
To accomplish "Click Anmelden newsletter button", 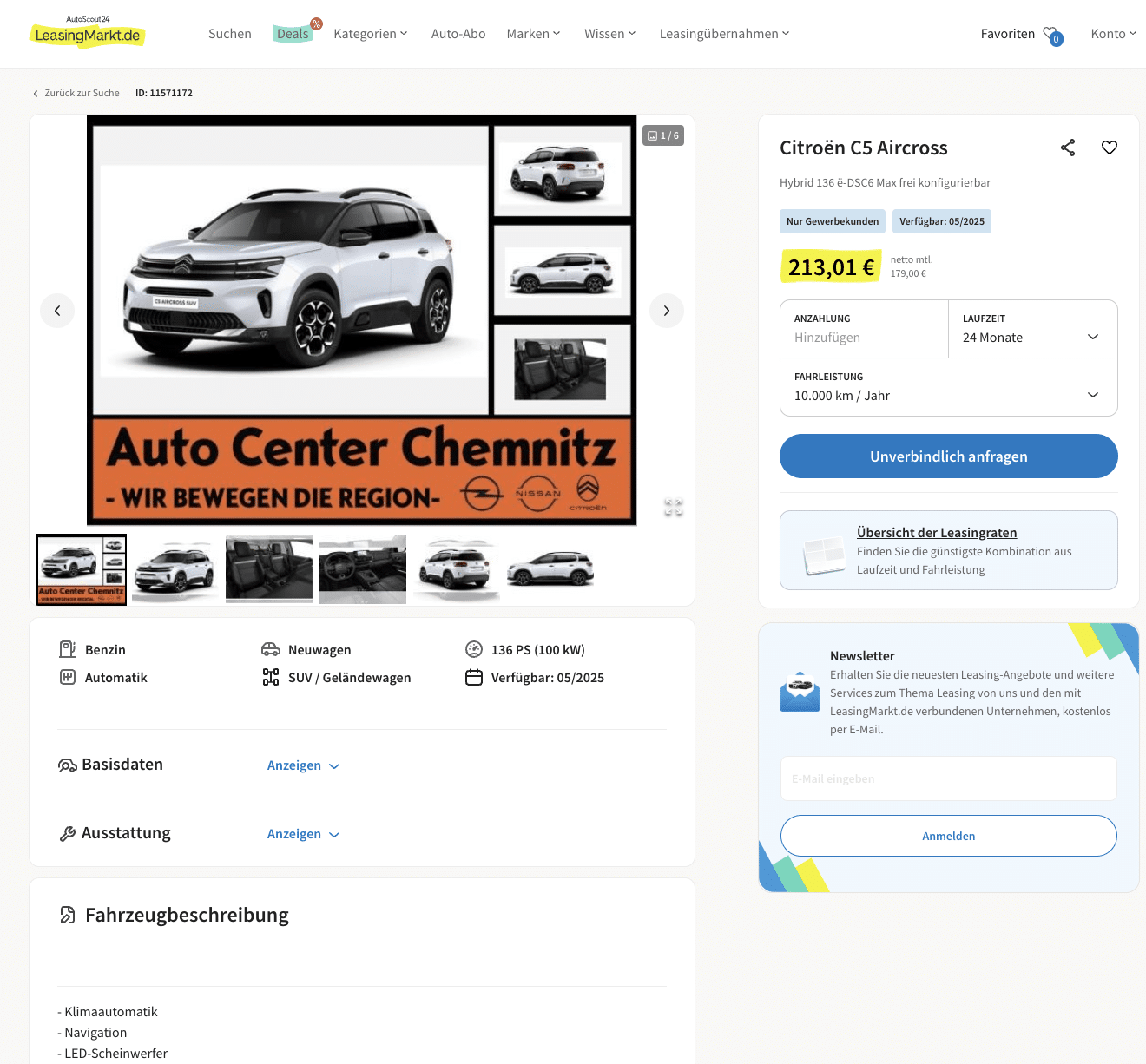I will (948, 836).
